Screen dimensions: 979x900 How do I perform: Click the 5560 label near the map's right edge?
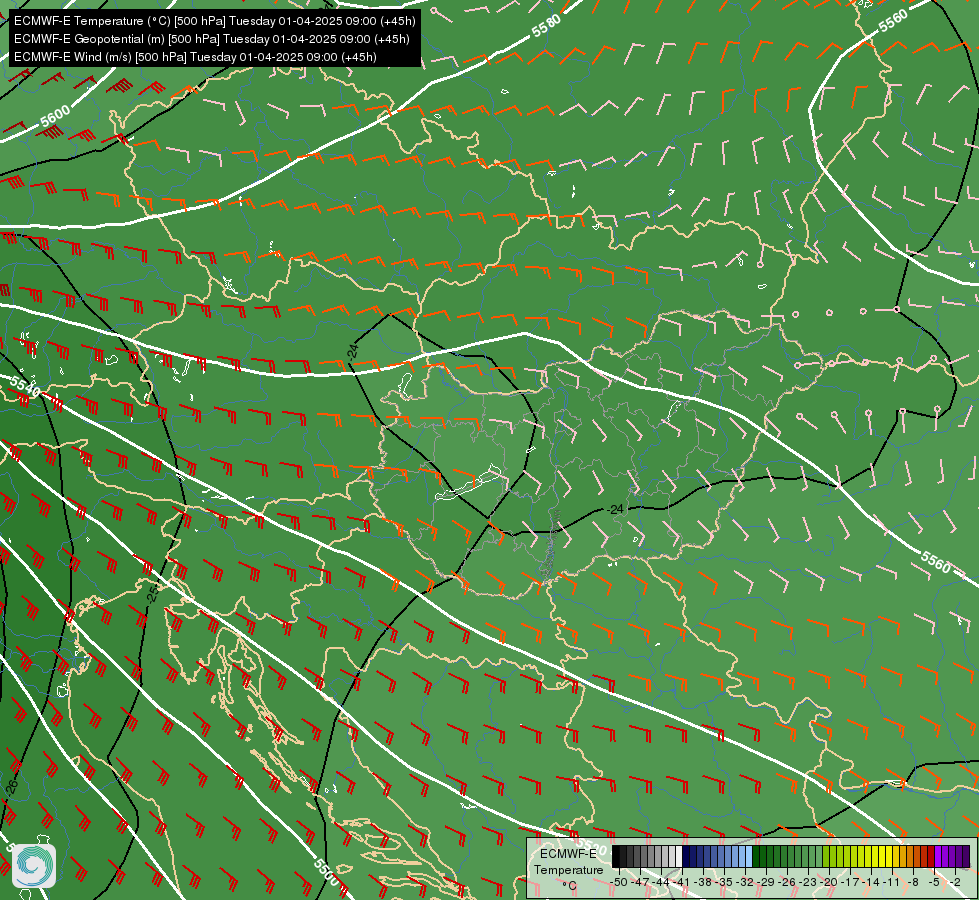point(935,561)
